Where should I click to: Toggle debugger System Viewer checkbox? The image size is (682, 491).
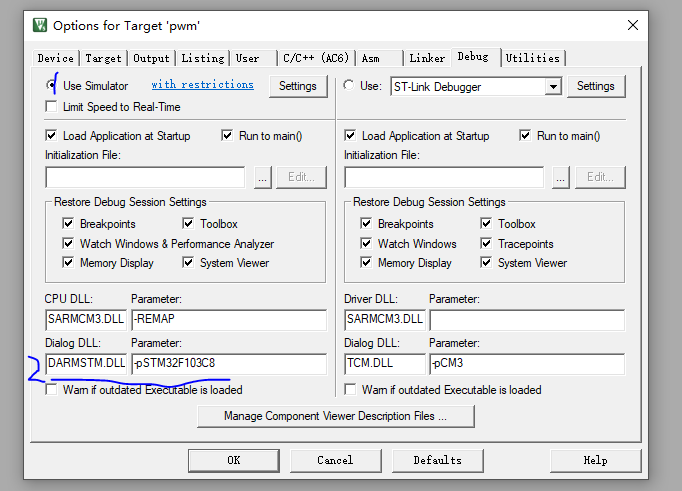click(x=486, y=263)
